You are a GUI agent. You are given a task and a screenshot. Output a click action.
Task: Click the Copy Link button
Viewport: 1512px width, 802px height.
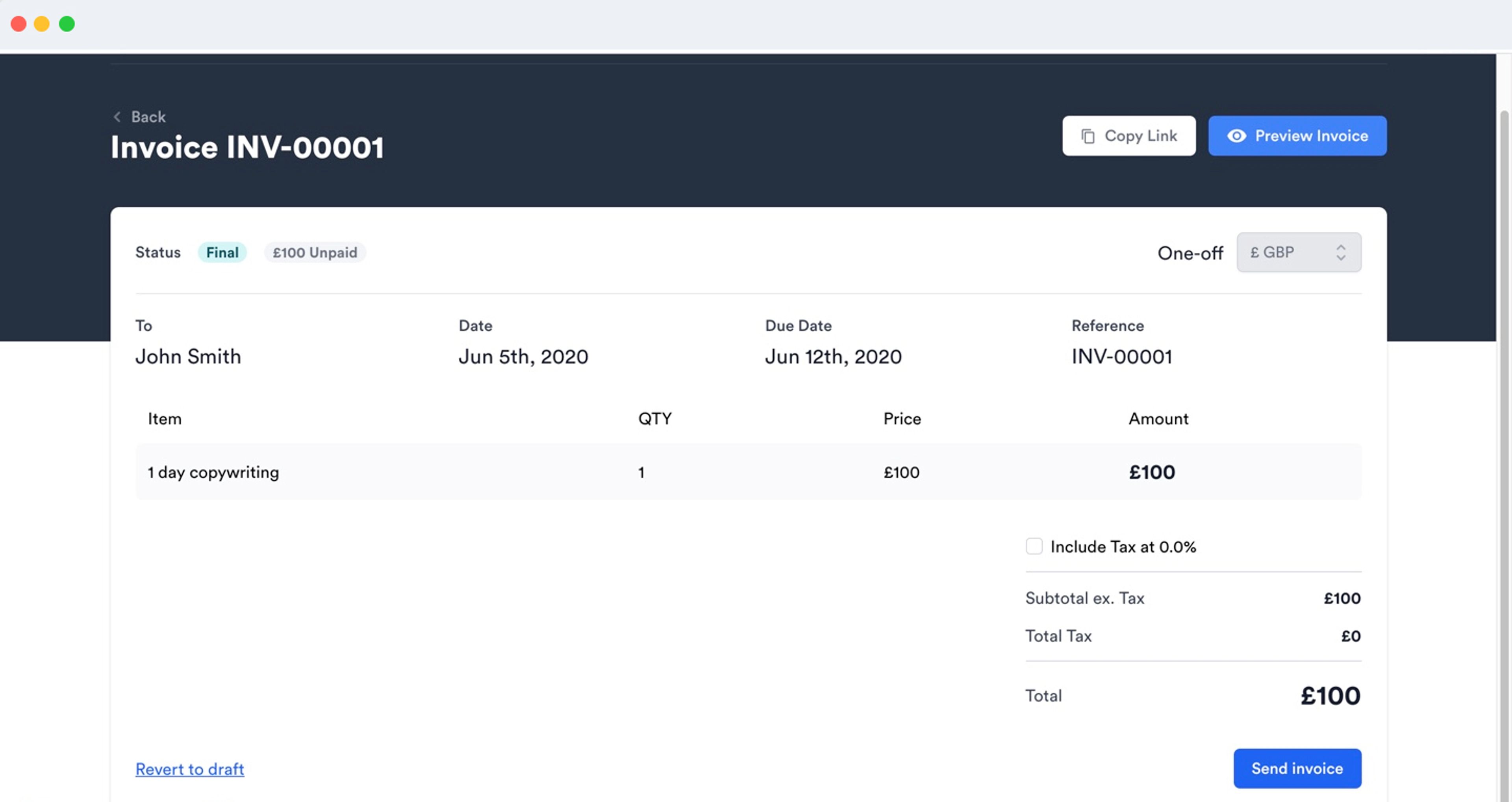click(x=1129, y=135)
